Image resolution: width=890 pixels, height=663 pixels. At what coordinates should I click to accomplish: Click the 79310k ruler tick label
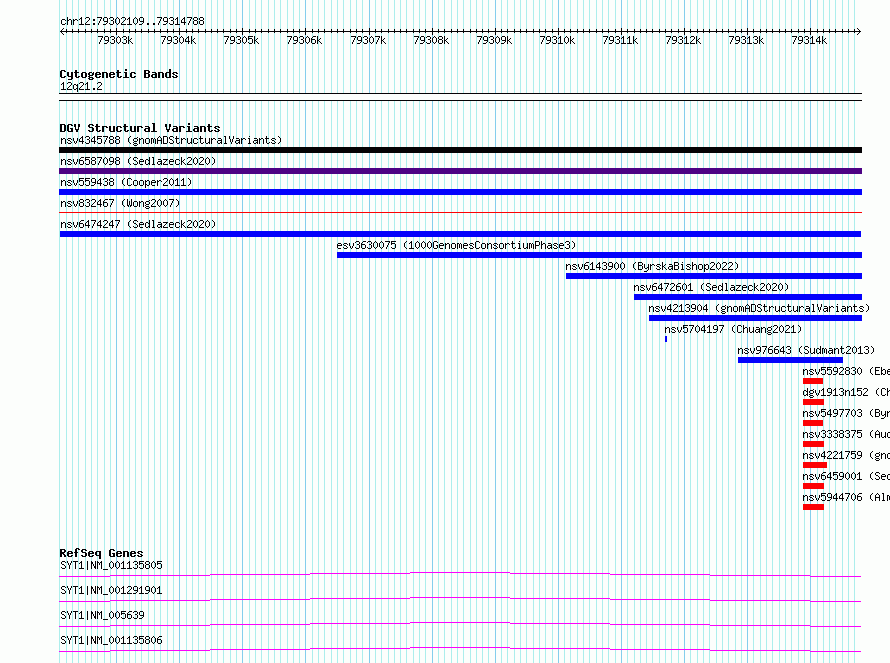557,40
